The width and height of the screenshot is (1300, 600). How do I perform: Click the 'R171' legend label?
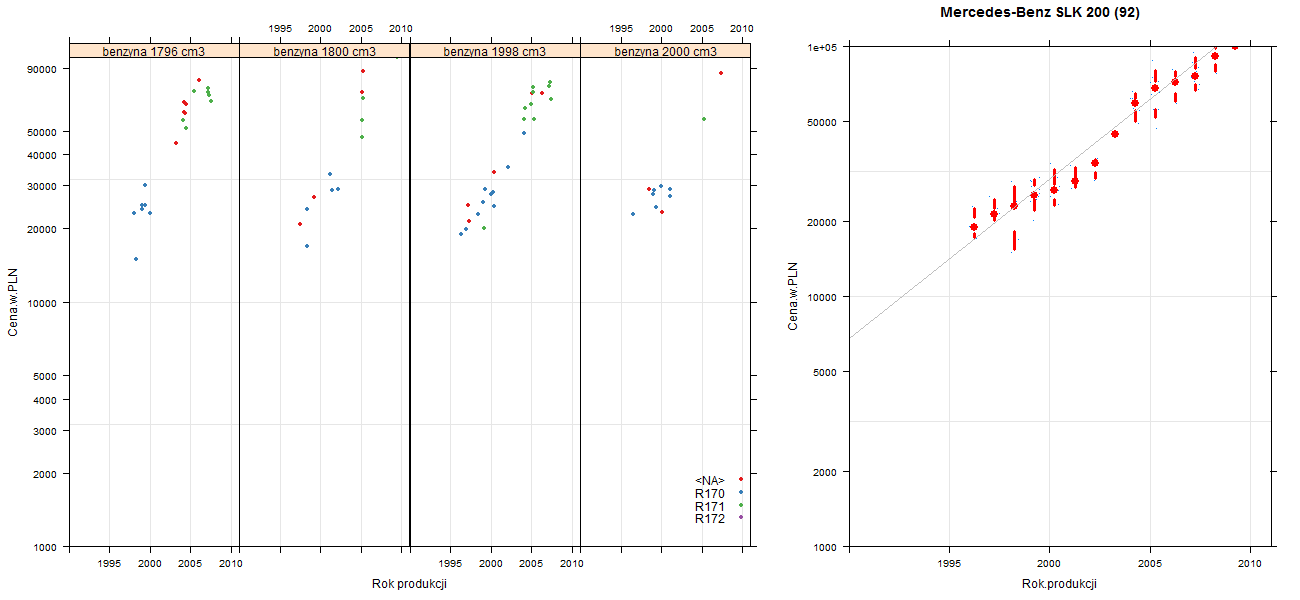(x=710, y=506)
